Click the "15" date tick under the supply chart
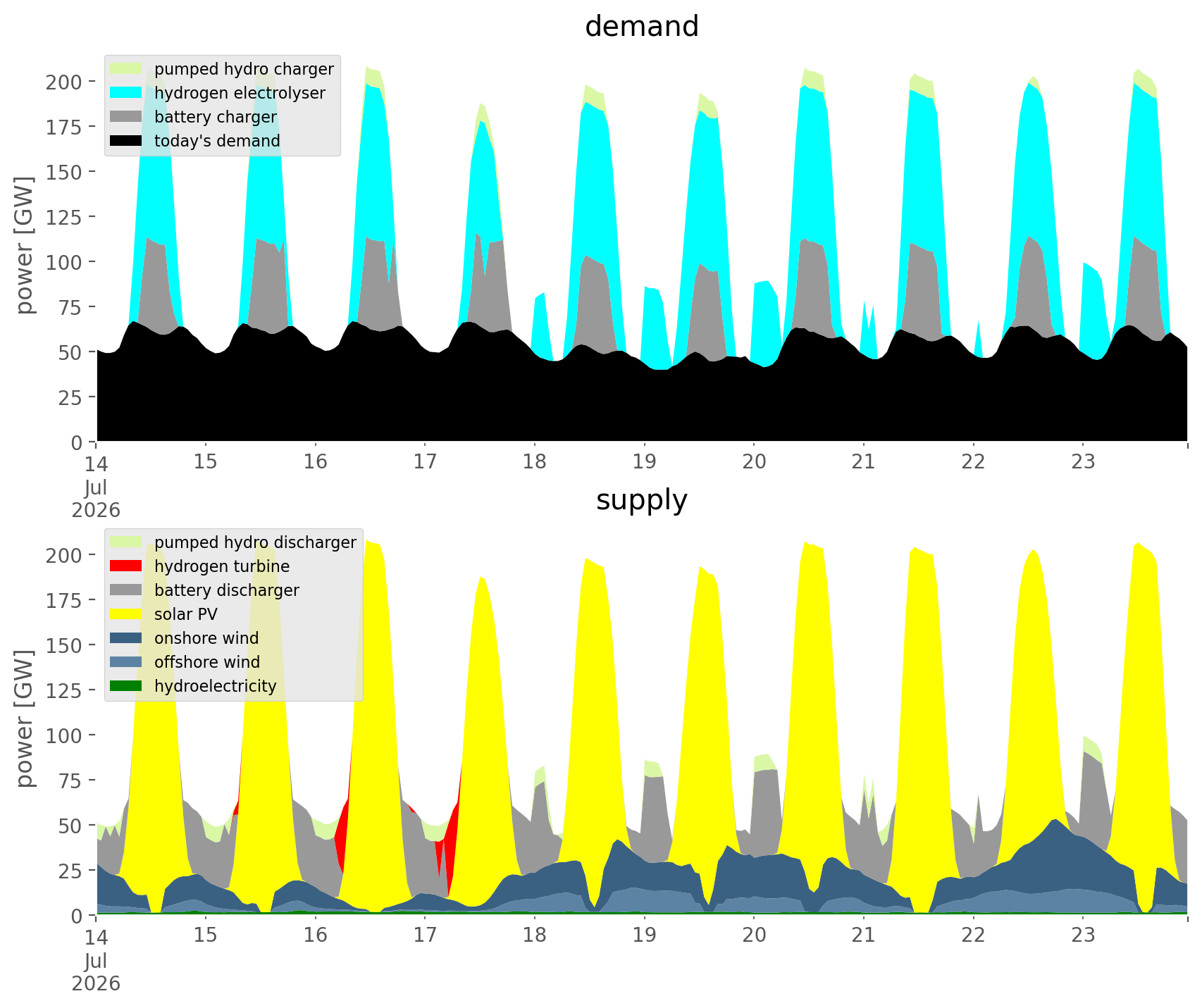The image size is (1202, 1008). (205, 936)
